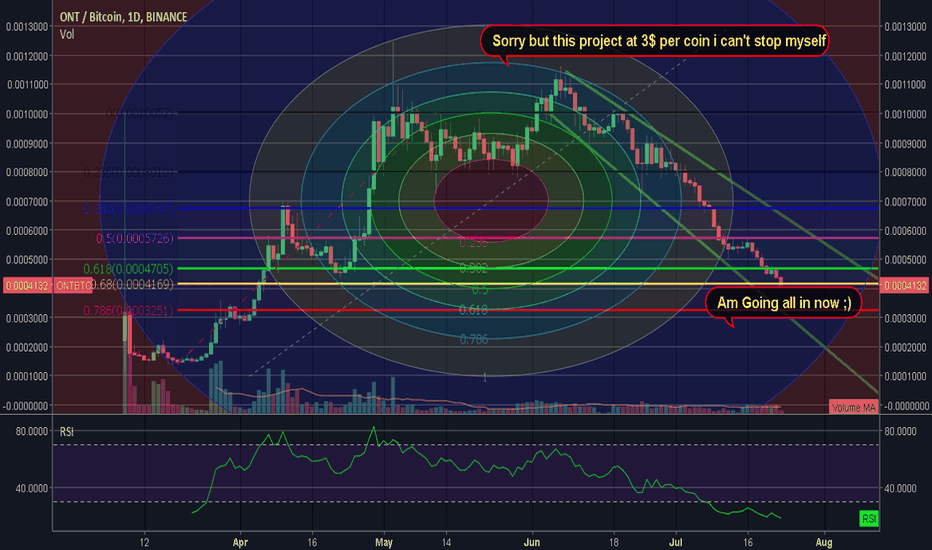Click the 0.786 Fibonacci circle label
This screenshot has width=932, height=550.
tap(474, 339)
